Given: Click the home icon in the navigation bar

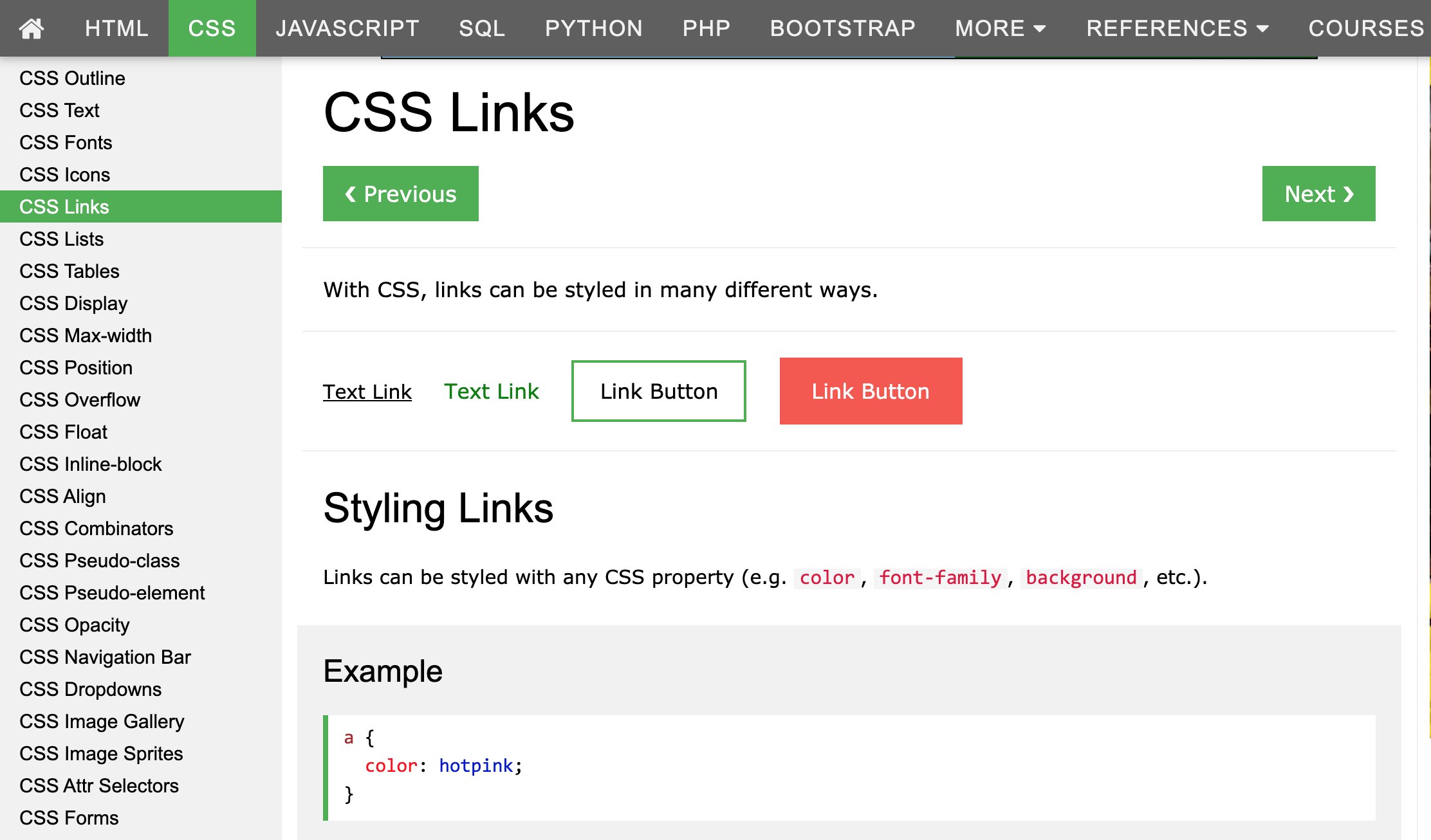Looking at the screenshot, I should click(x=32, y=28).
